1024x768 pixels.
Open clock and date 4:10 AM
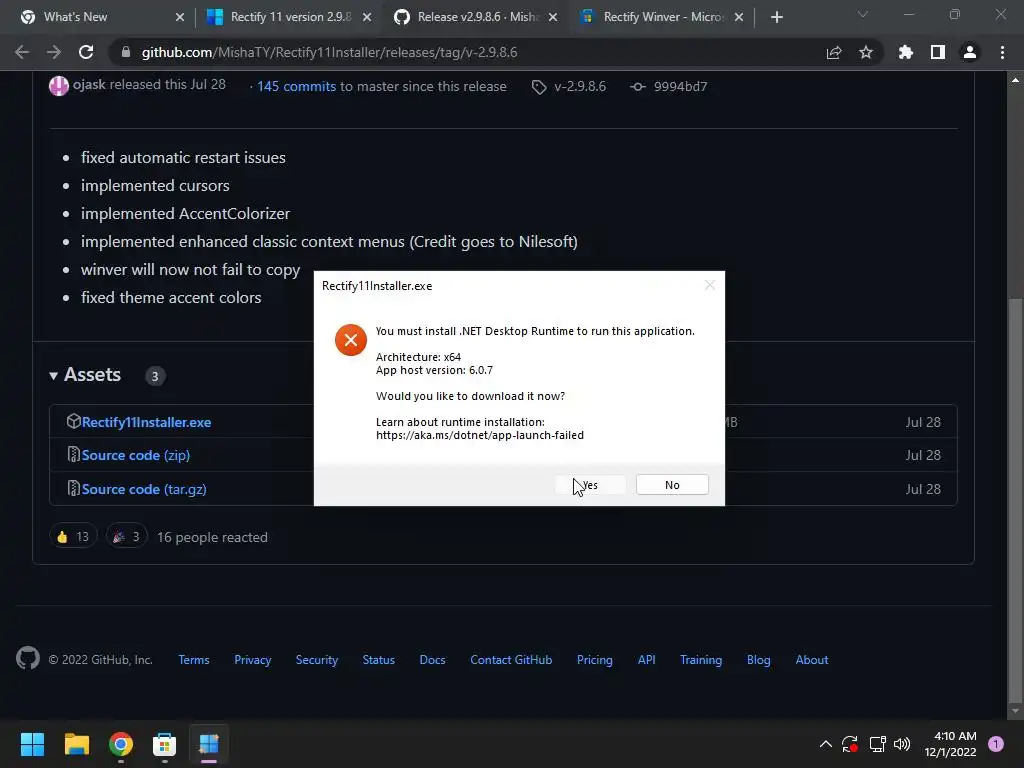pyautogui.click(x=950, y=744)
